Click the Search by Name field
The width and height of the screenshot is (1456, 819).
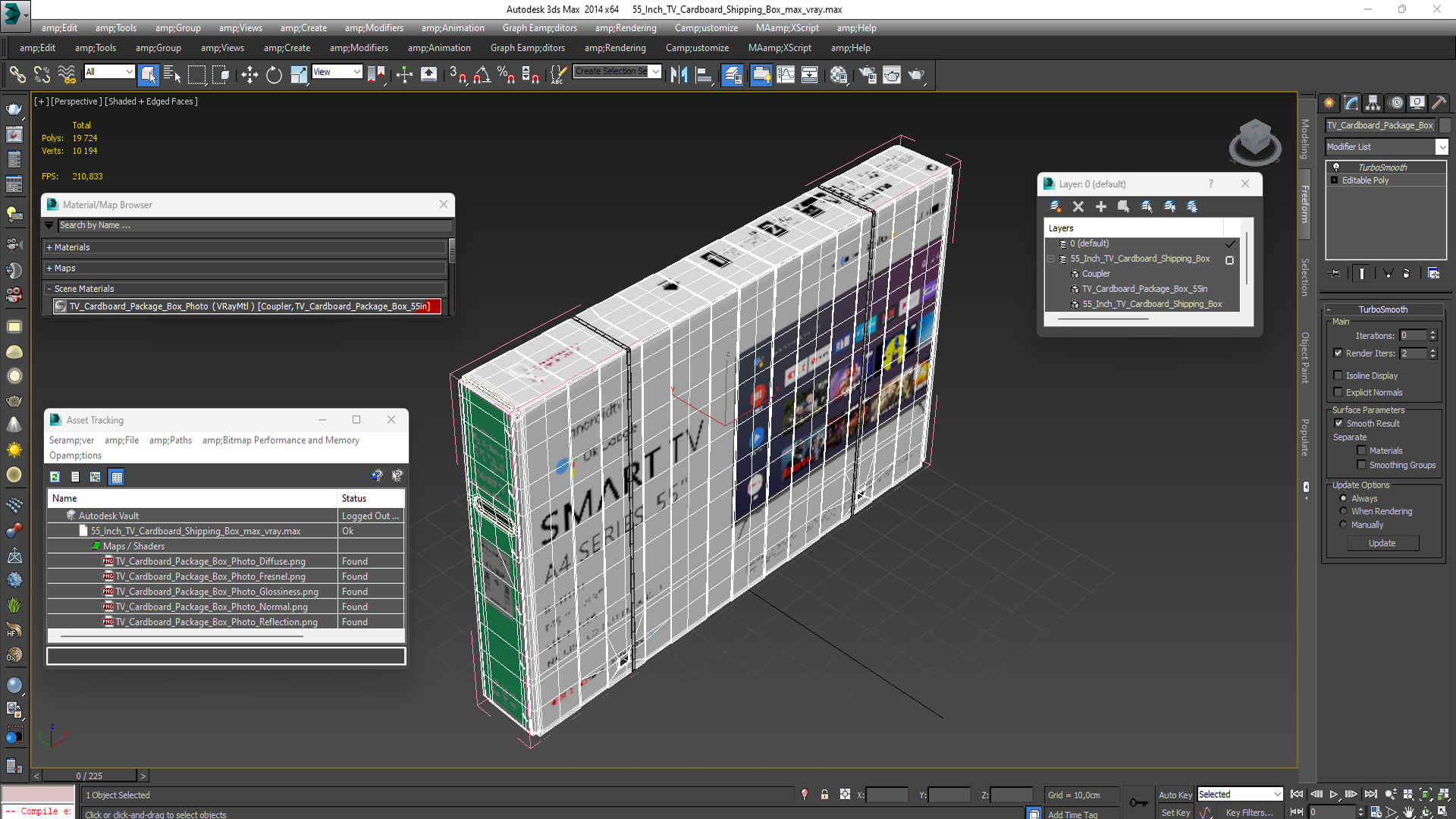(x=256, y=225)
